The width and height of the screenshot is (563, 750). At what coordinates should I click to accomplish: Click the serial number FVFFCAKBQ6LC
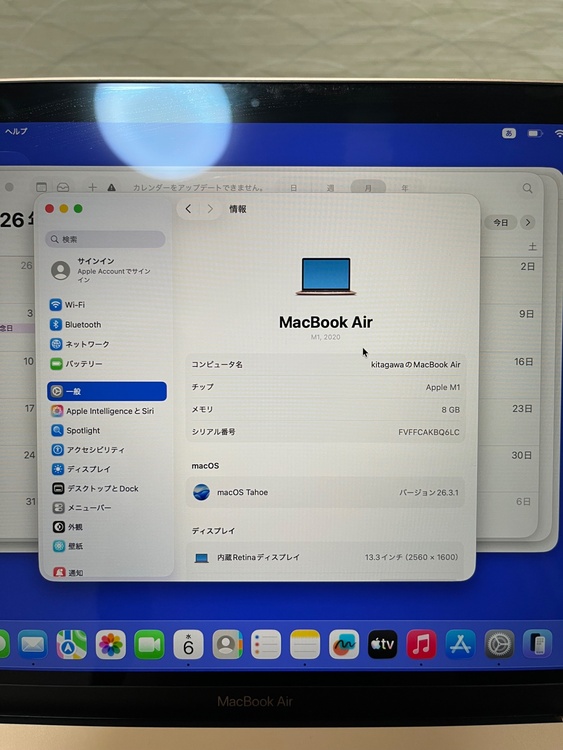[429, 432]
